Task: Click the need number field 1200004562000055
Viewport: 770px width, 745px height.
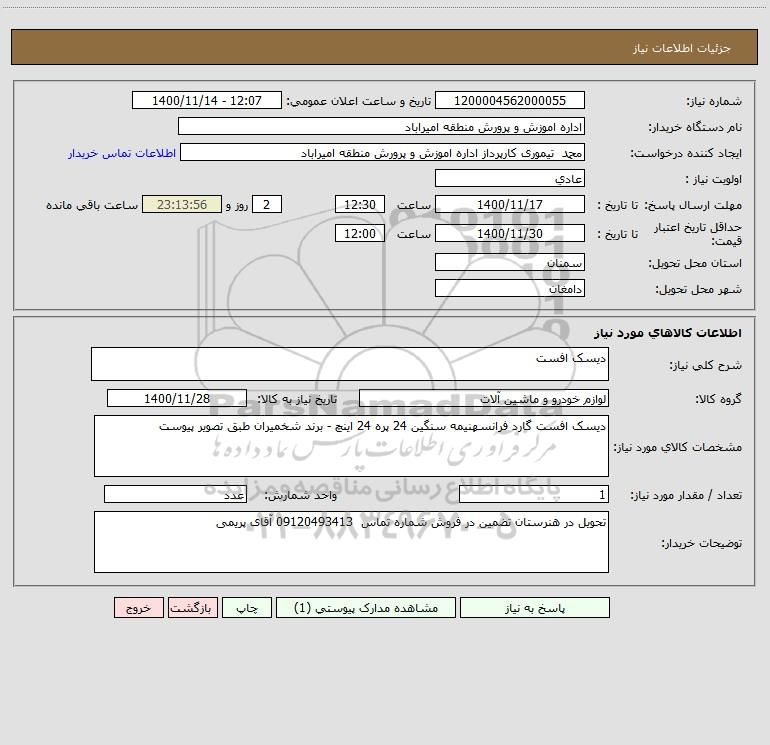Action: [x=510, y=100]
